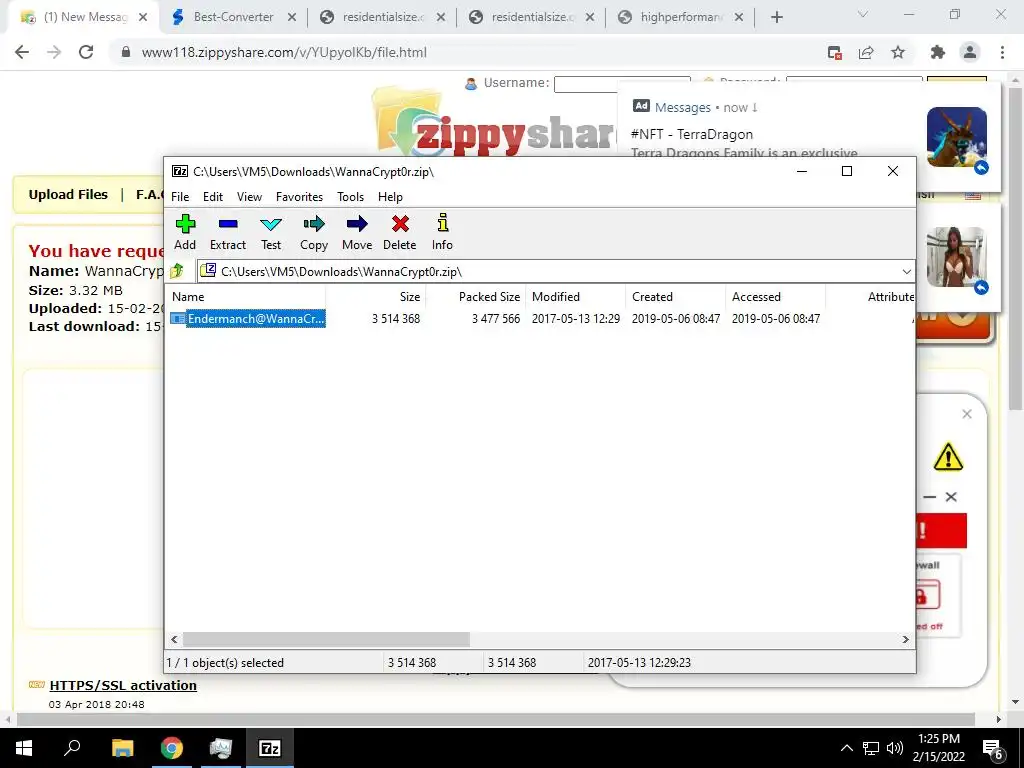Open the Favorites menu in 7-Zip
Screen dimensions: 1024x768
point(299,197)
